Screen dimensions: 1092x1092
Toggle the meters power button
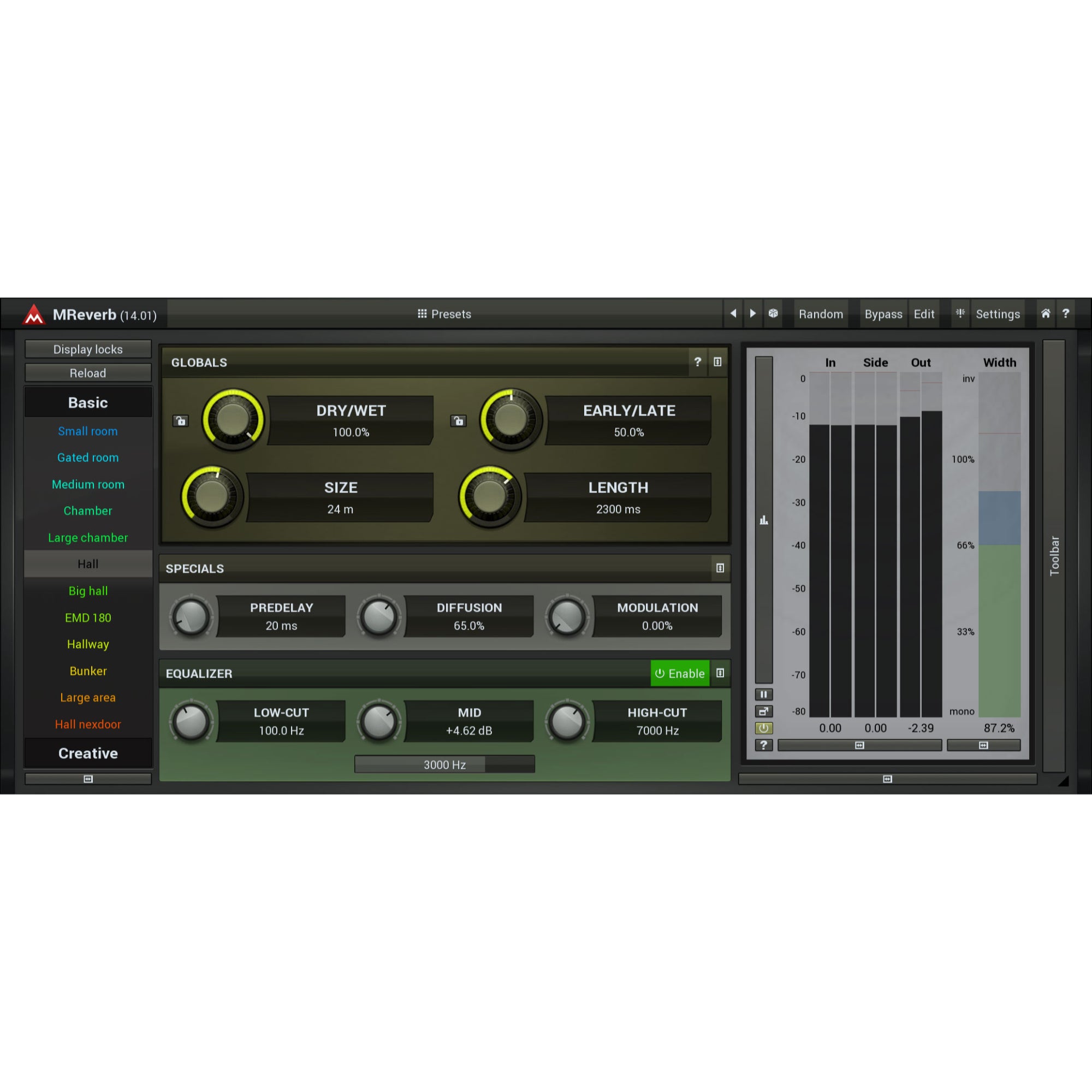point(764,728)
